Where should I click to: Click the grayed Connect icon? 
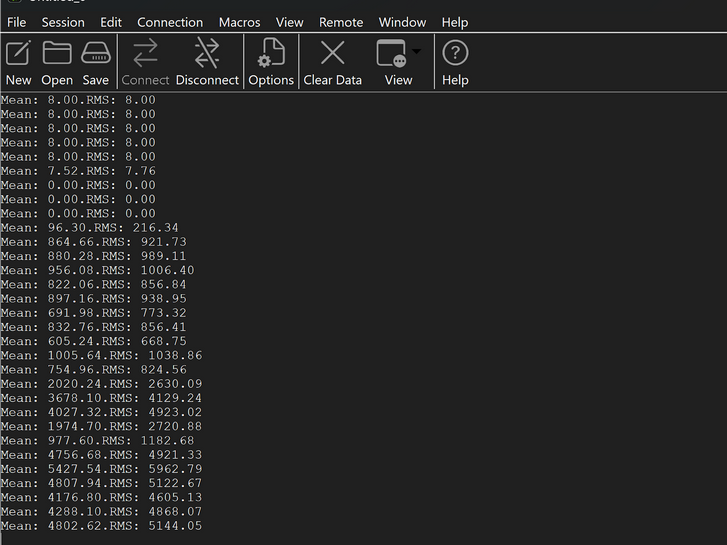coord(145,53)
